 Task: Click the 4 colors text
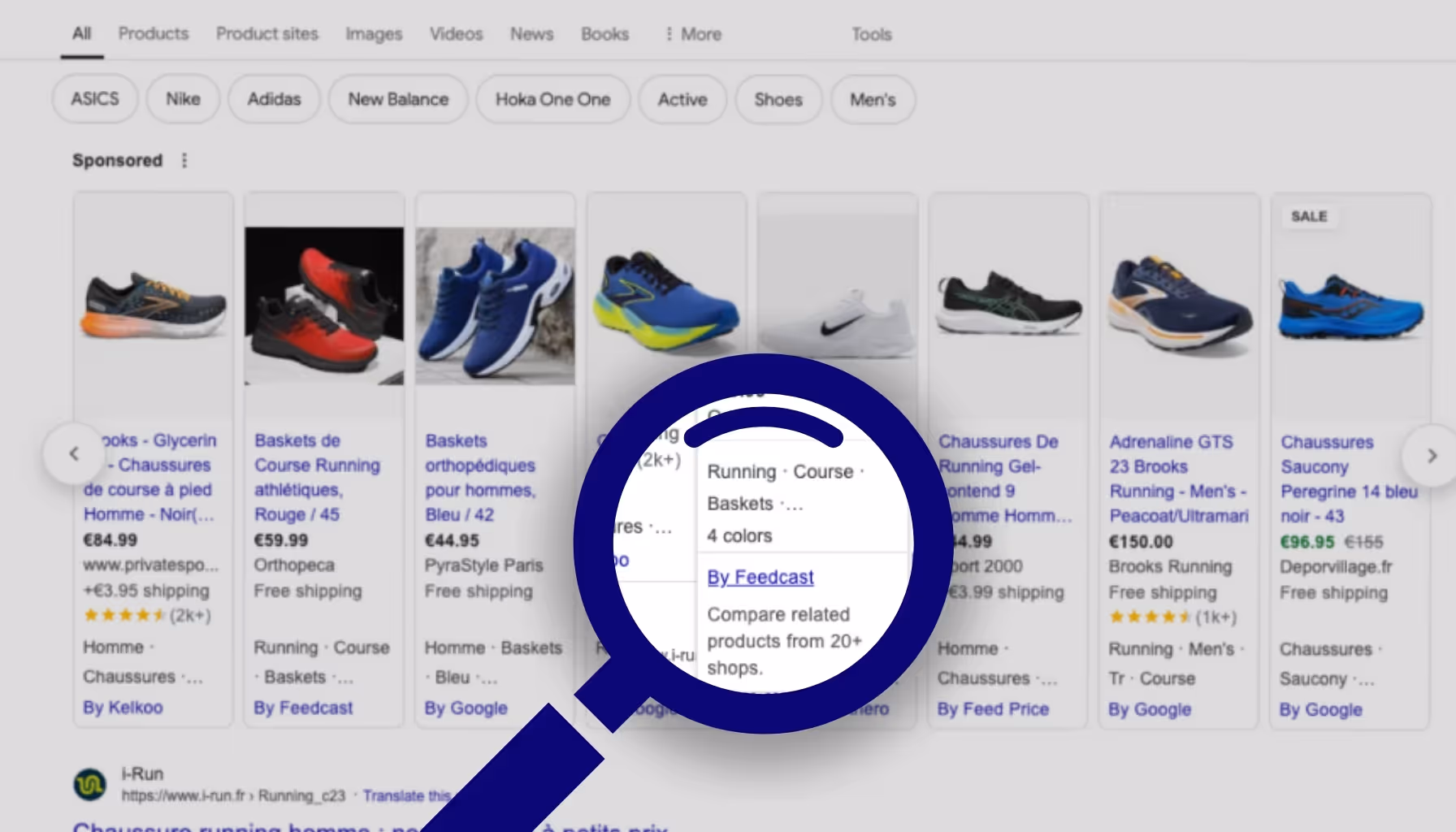[x=739, y=536]
